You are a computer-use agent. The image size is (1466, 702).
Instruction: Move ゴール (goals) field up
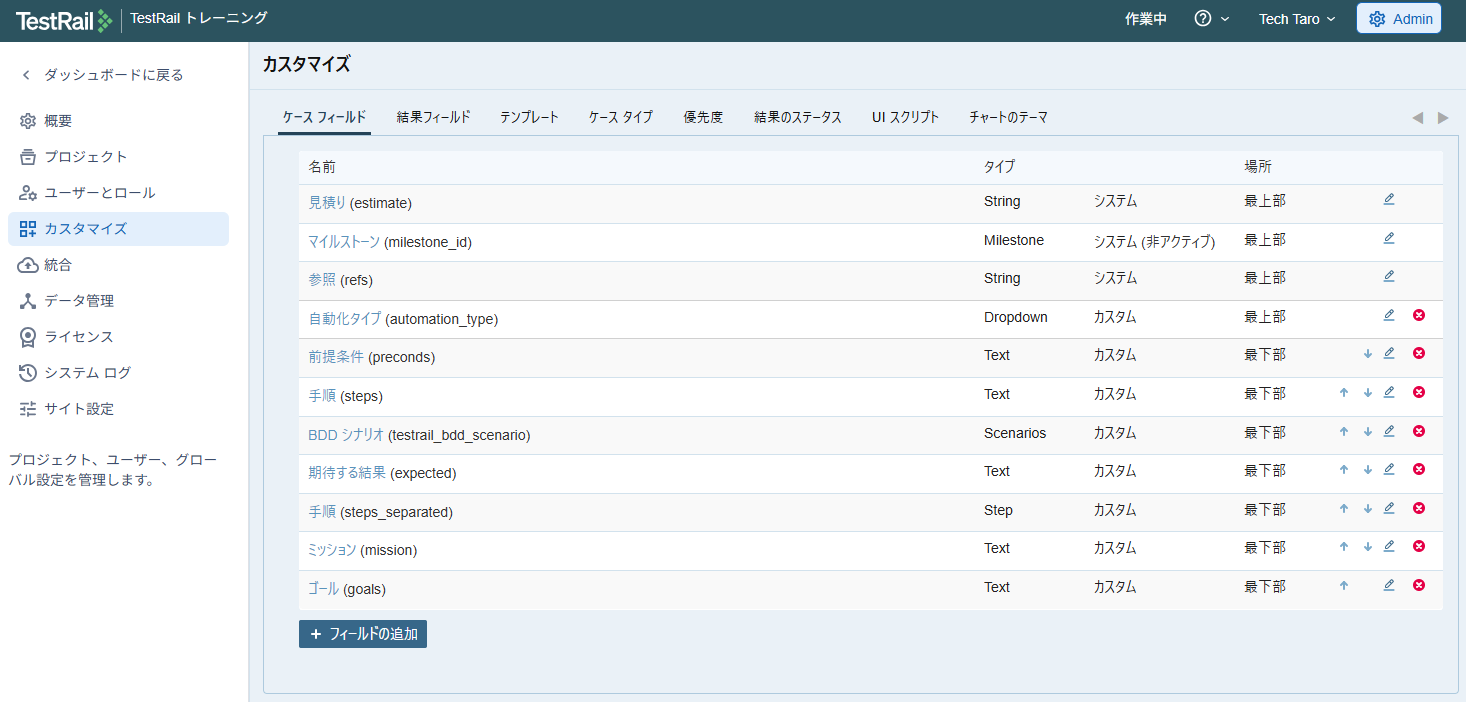pos(1344,586)
